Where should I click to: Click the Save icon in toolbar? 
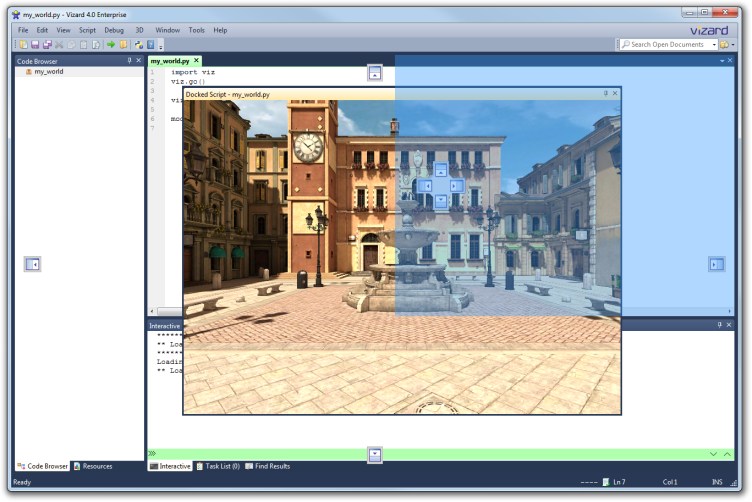click(35, 45)
